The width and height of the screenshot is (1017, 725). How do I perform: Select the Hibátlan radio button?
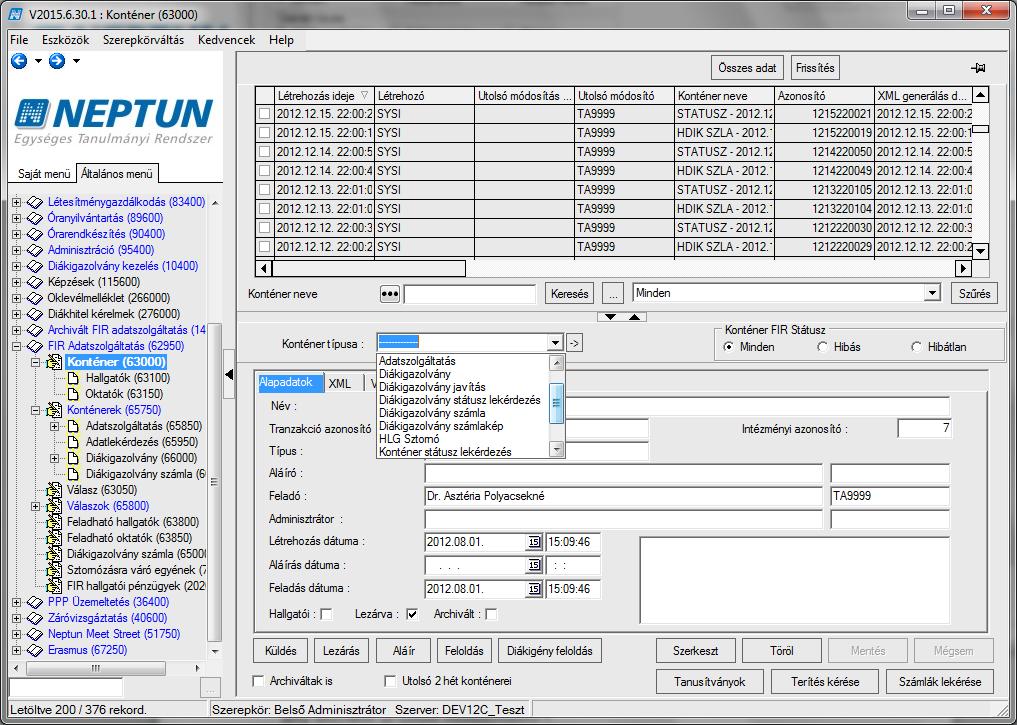tap(916, 347)
